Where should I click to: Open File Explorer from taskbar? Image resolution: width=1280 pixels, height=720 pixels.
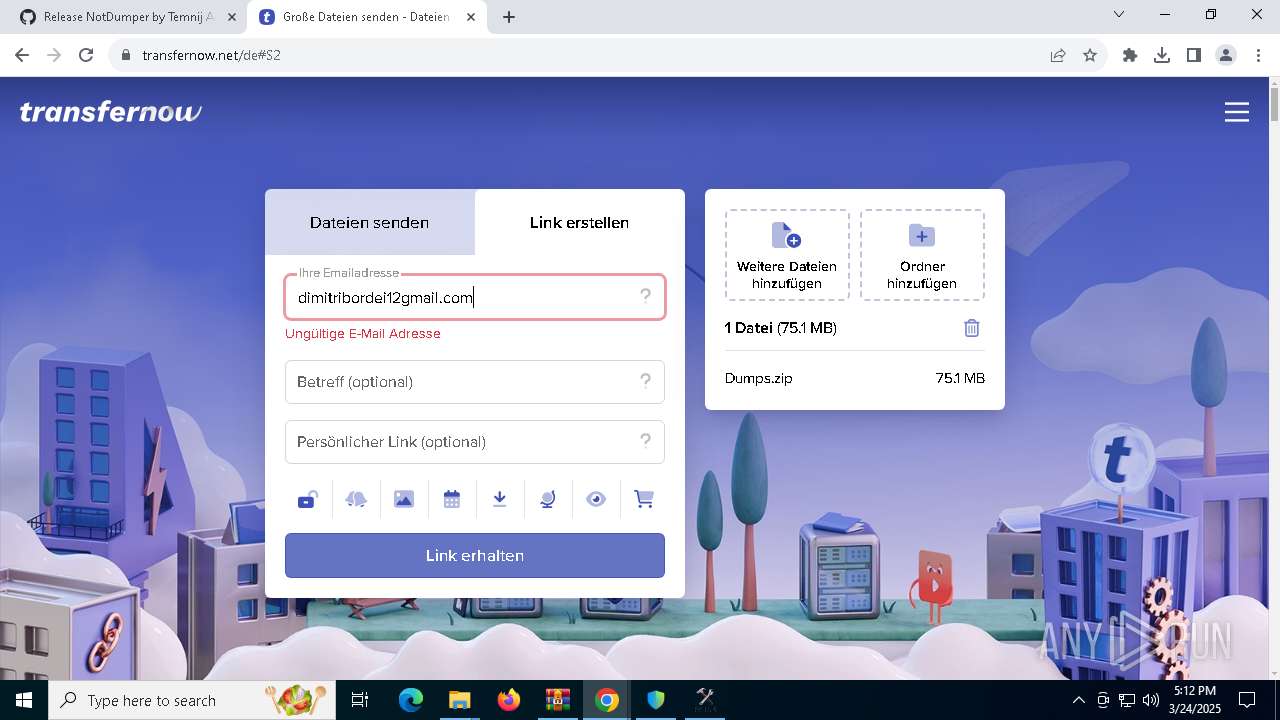point(459,700)
